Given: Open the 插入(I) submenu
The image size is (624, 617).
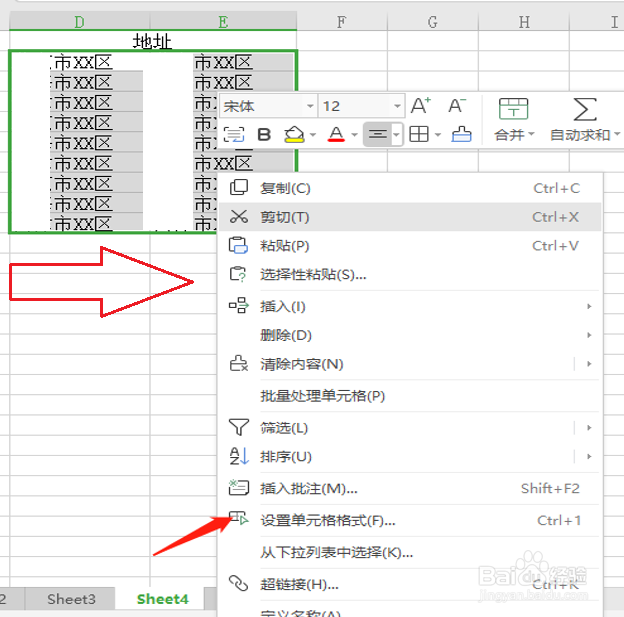Looking at the screenshot, I should pyautogui.click(x=410, y=307).
